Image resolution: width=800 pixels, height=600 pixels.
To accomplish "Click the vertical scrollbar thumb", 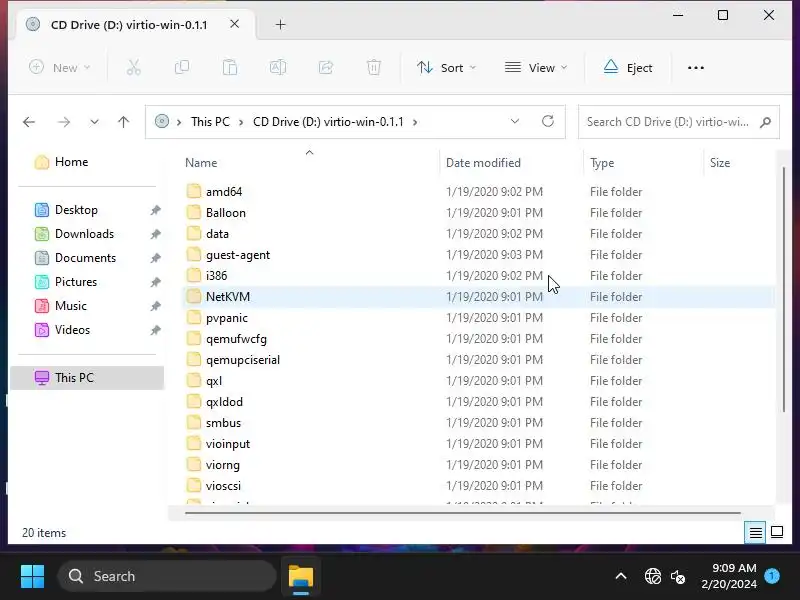I will 784,289.
